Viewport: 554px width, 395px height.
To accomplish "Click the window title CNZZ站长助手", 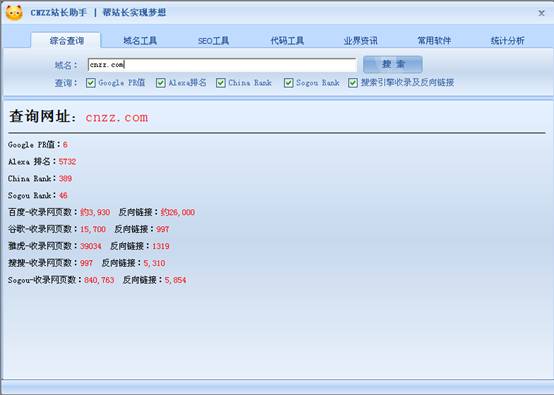I will pyautogui.click(x=59, y=13).
